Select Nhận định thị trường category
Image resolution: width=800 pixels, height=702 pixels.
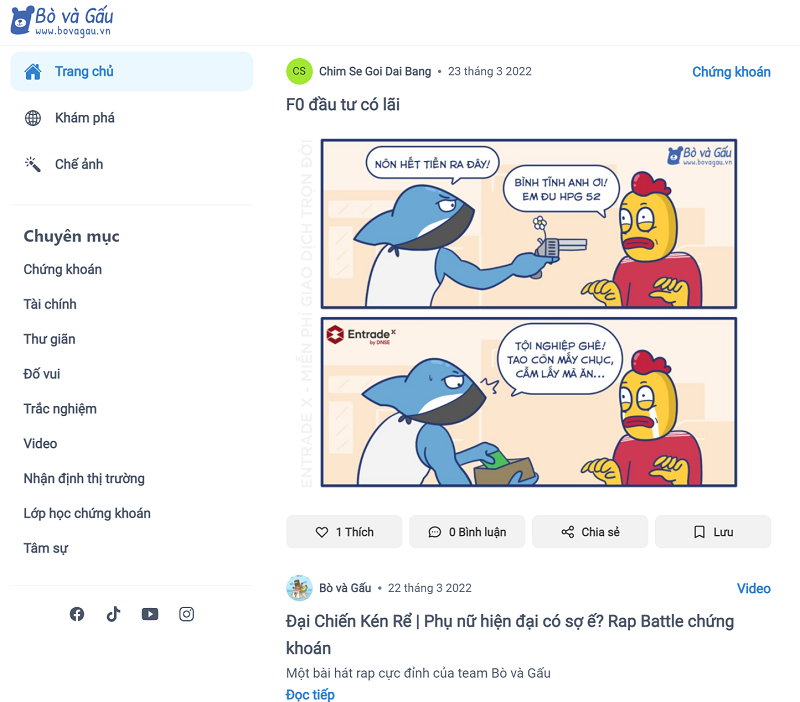pyautogui.click(x=84, y=479)
